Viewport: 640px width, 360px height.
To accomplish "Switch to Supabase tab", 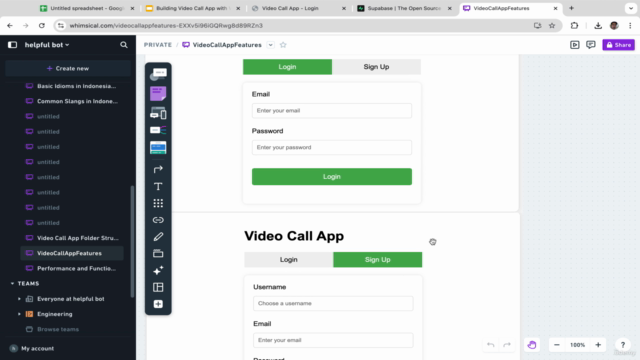I will point(404,8).
